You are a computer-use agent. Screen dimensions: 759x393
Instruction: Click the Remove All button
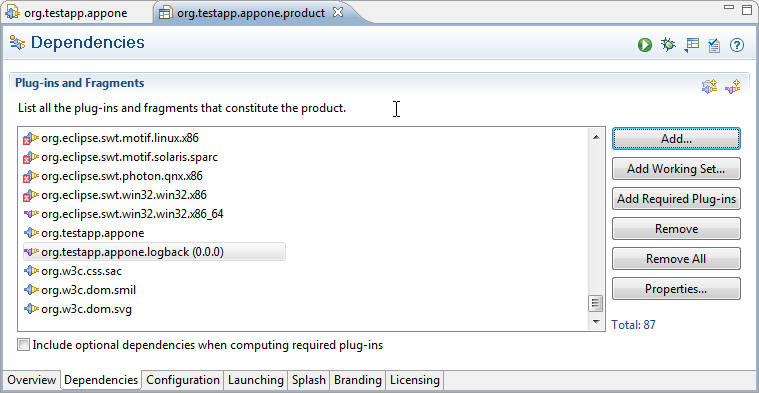(x=676, y=259)
